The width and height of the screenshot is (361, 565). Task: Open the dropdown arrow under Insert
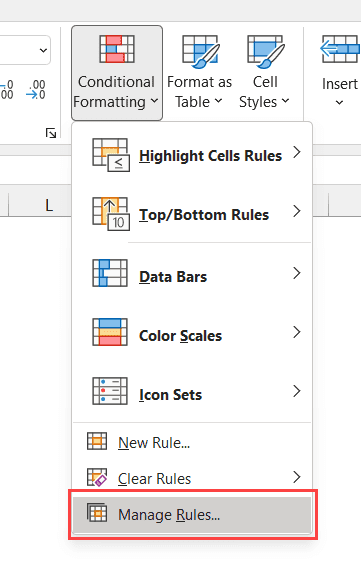click(339, 103)
